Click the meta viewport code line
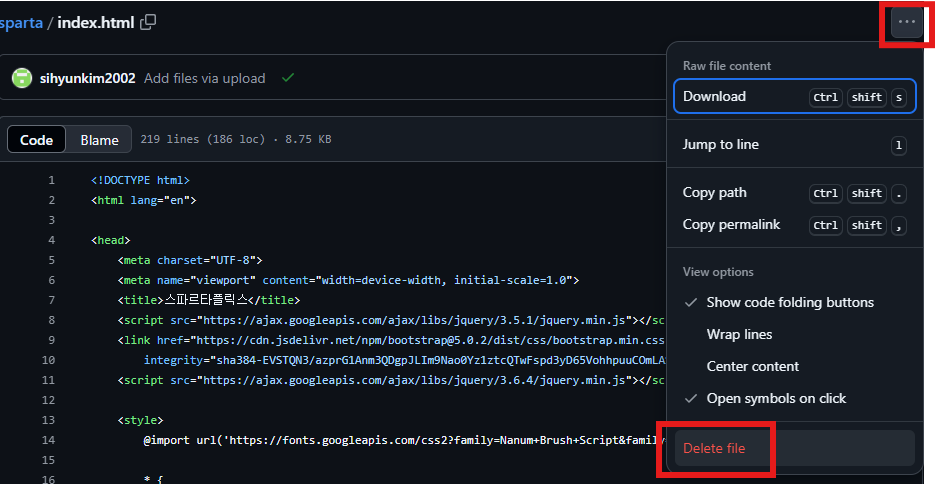The height and width of the screenshot is (484, 935). tap(348, 280)
